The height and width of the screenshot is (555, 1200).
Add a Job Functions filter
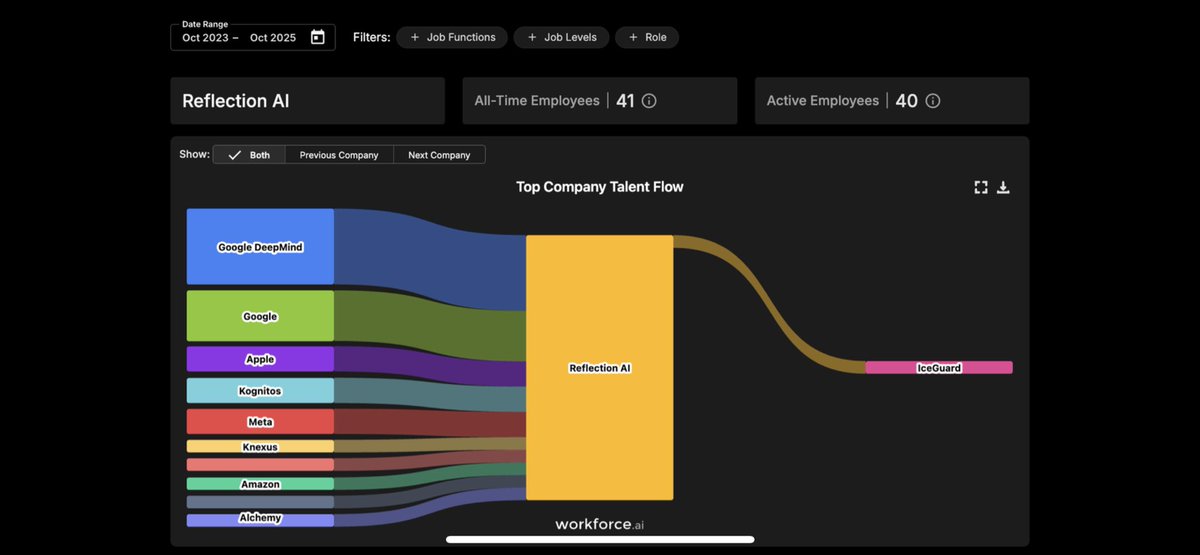(x=452, y=37)
